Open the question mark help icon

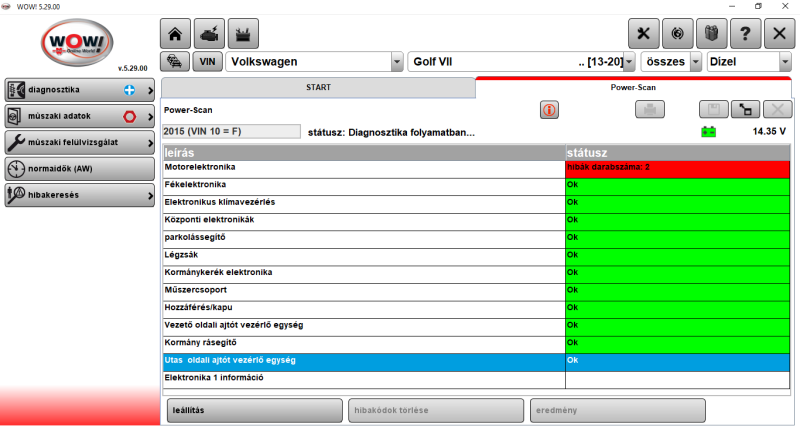[x=745, y=34]
